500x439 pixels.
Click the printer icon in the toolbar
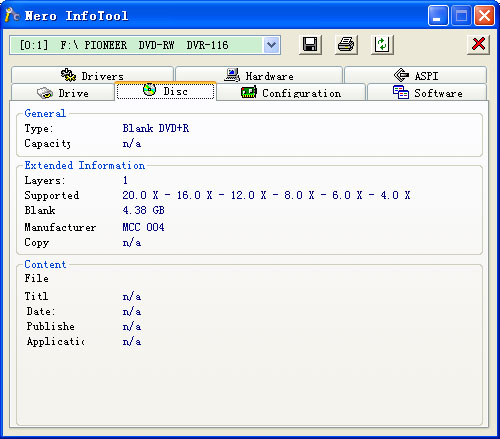click(x=346, y=45)
